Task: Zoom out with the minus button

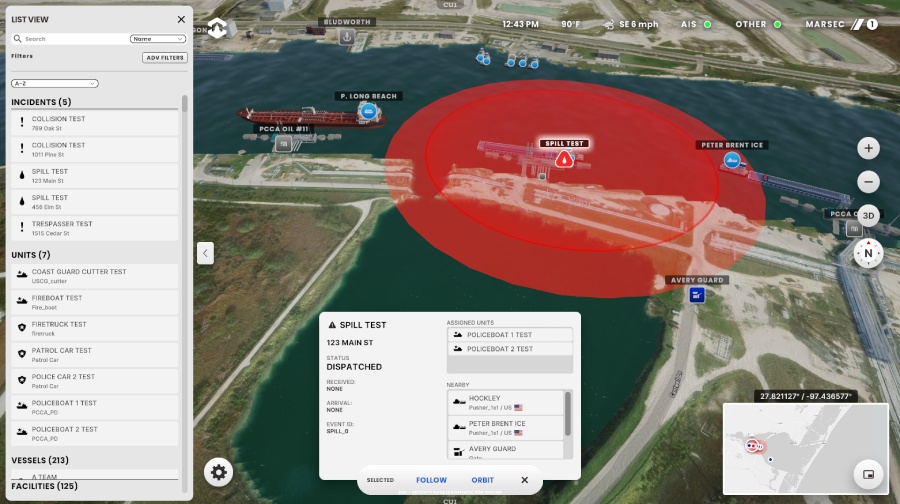Action: [x=868, y=182]
